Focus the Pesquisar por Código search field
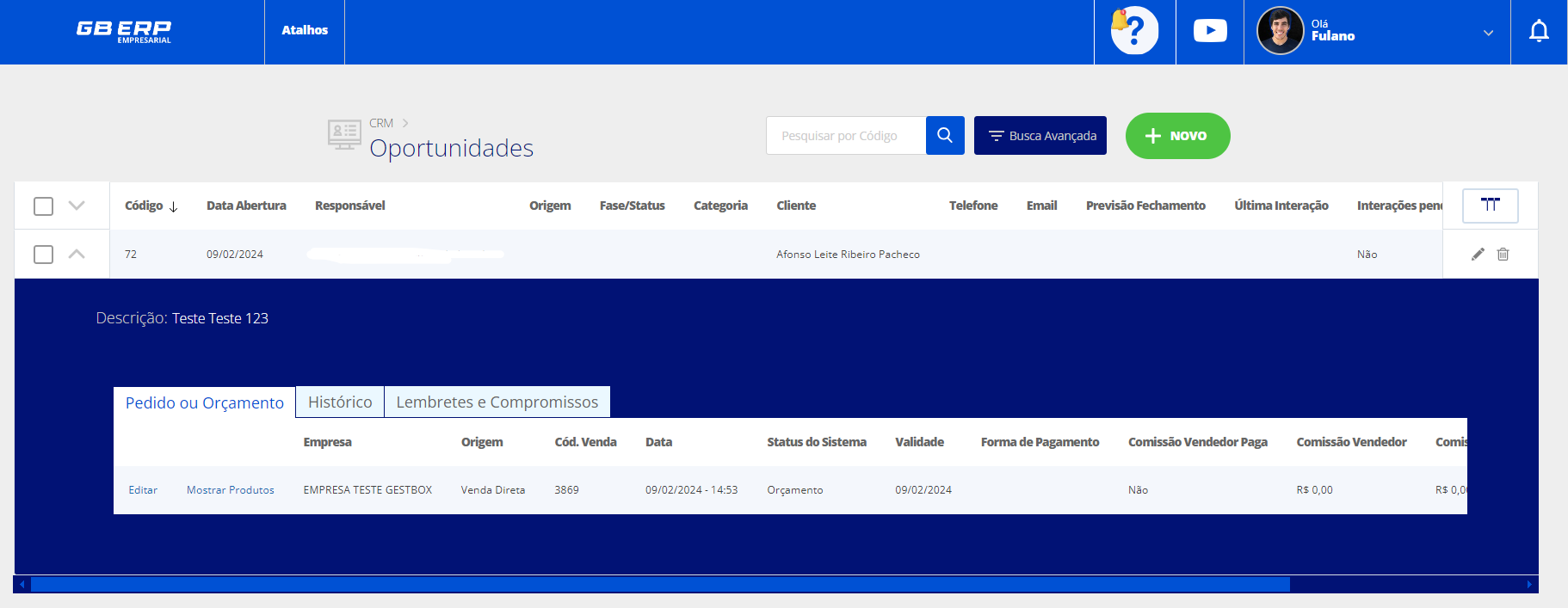1568x608 pixels. tap(845, 136)
